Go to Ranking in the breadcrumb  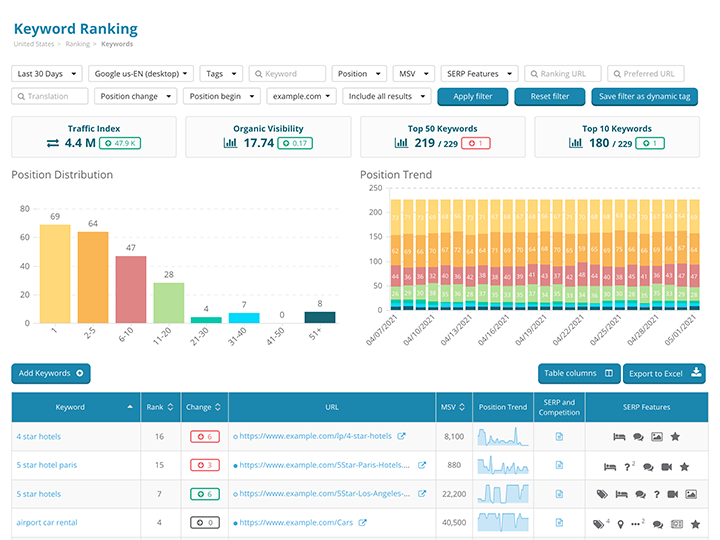tap(79, 44)
